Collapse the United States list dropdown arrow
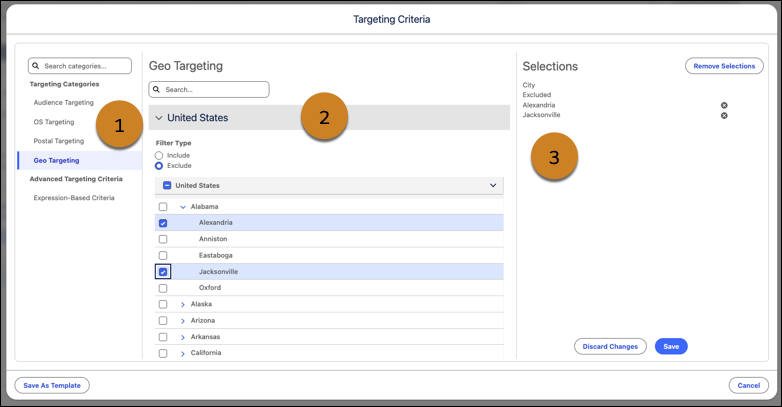Screen dimensions: 782x407 coord(493,186)
